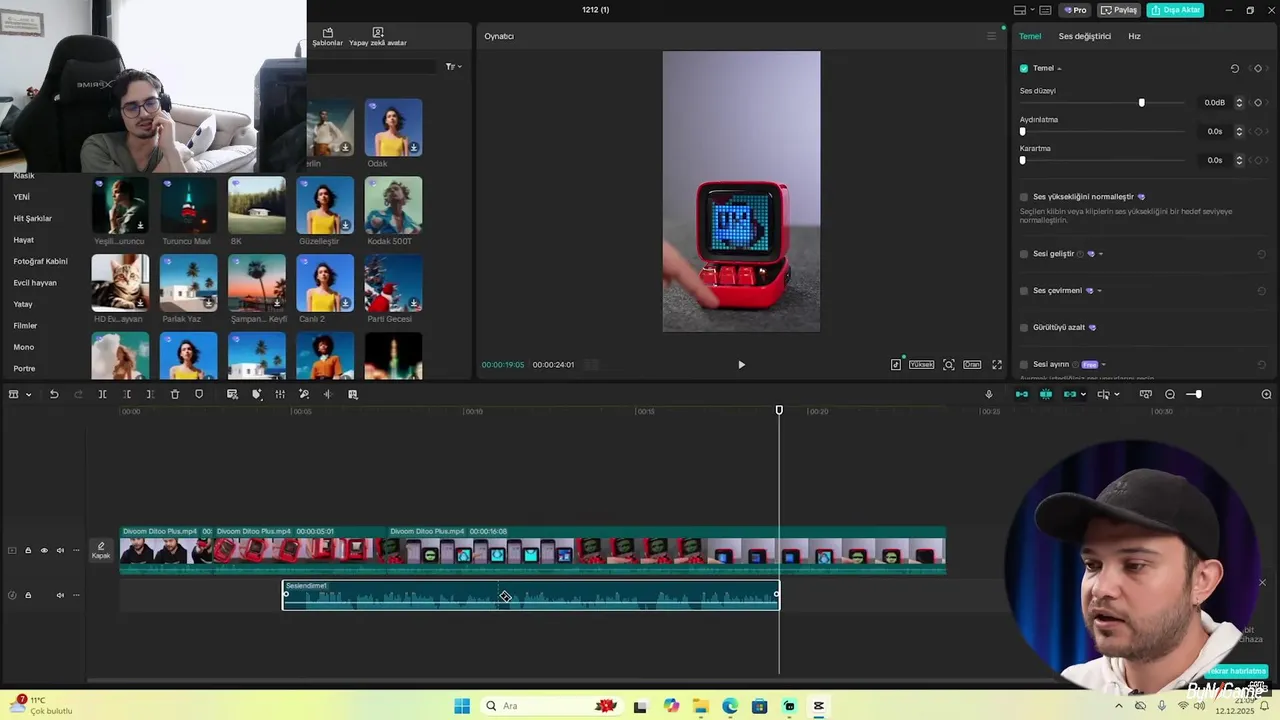Enable the Sesi çevirmeni checkbox

[1024, 291]
